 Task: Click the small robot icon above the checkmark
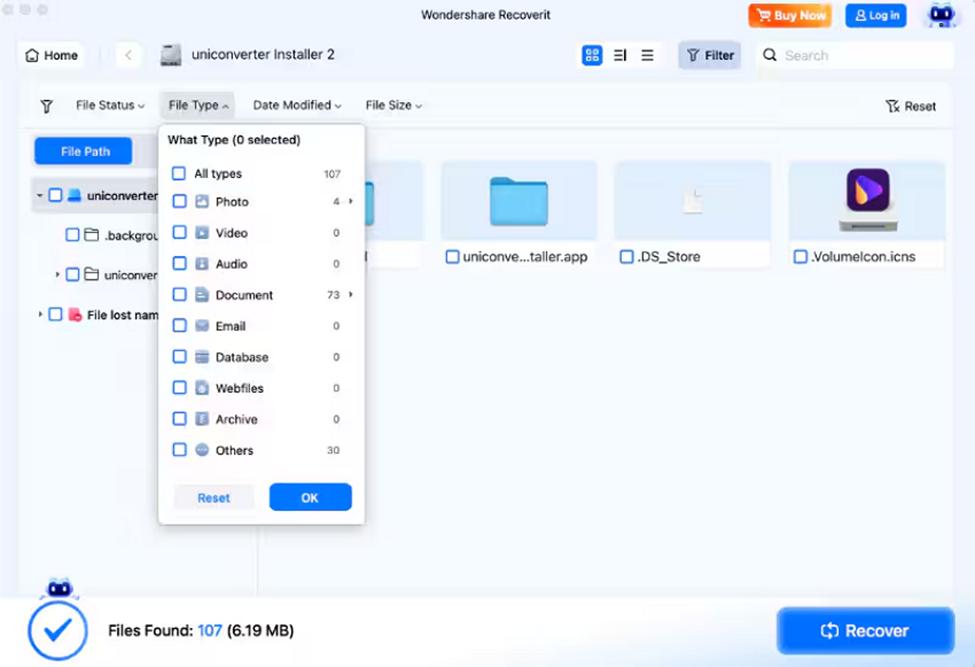point(60,588)
